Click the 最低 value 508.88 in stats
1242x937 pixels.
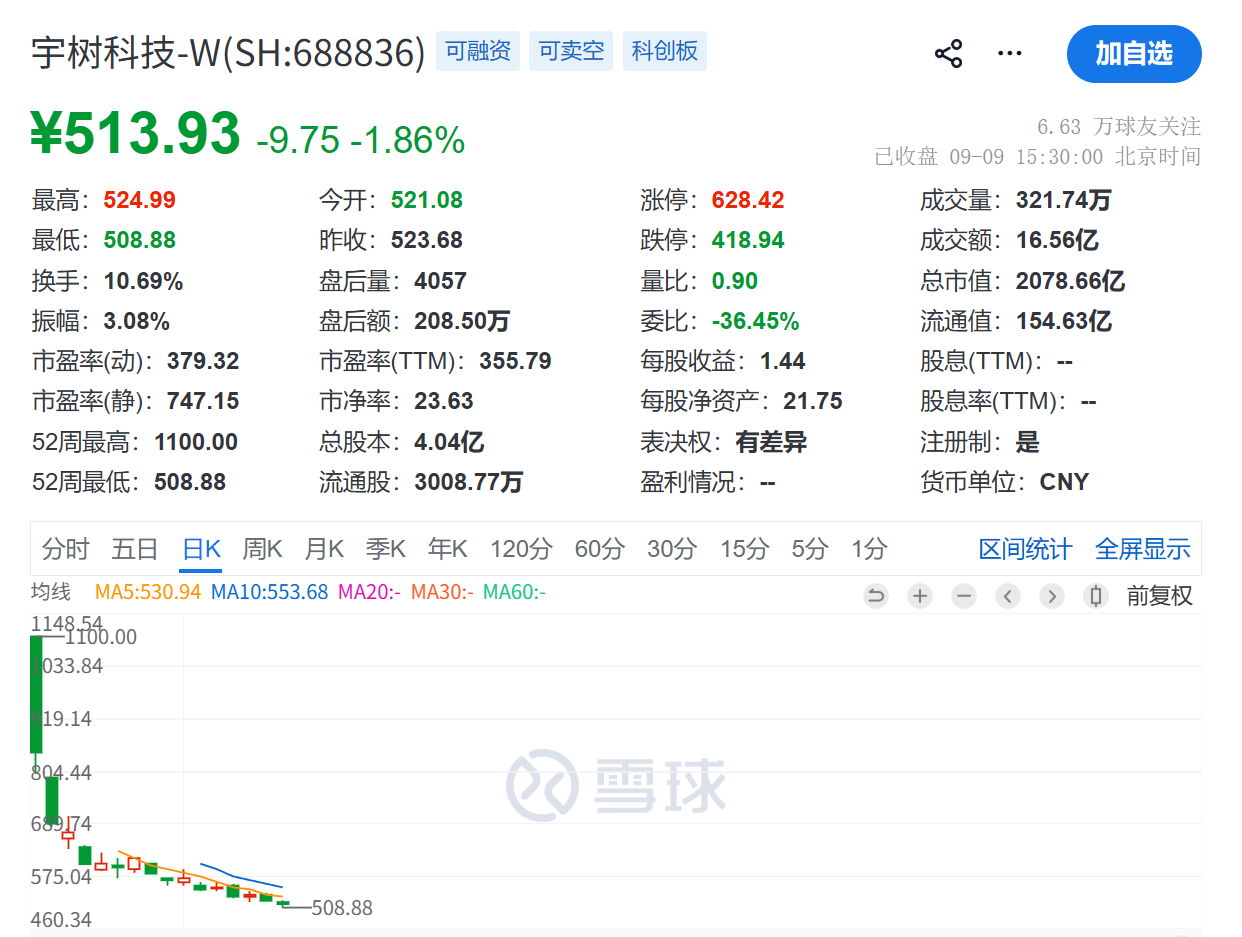[x=140, y=240]
